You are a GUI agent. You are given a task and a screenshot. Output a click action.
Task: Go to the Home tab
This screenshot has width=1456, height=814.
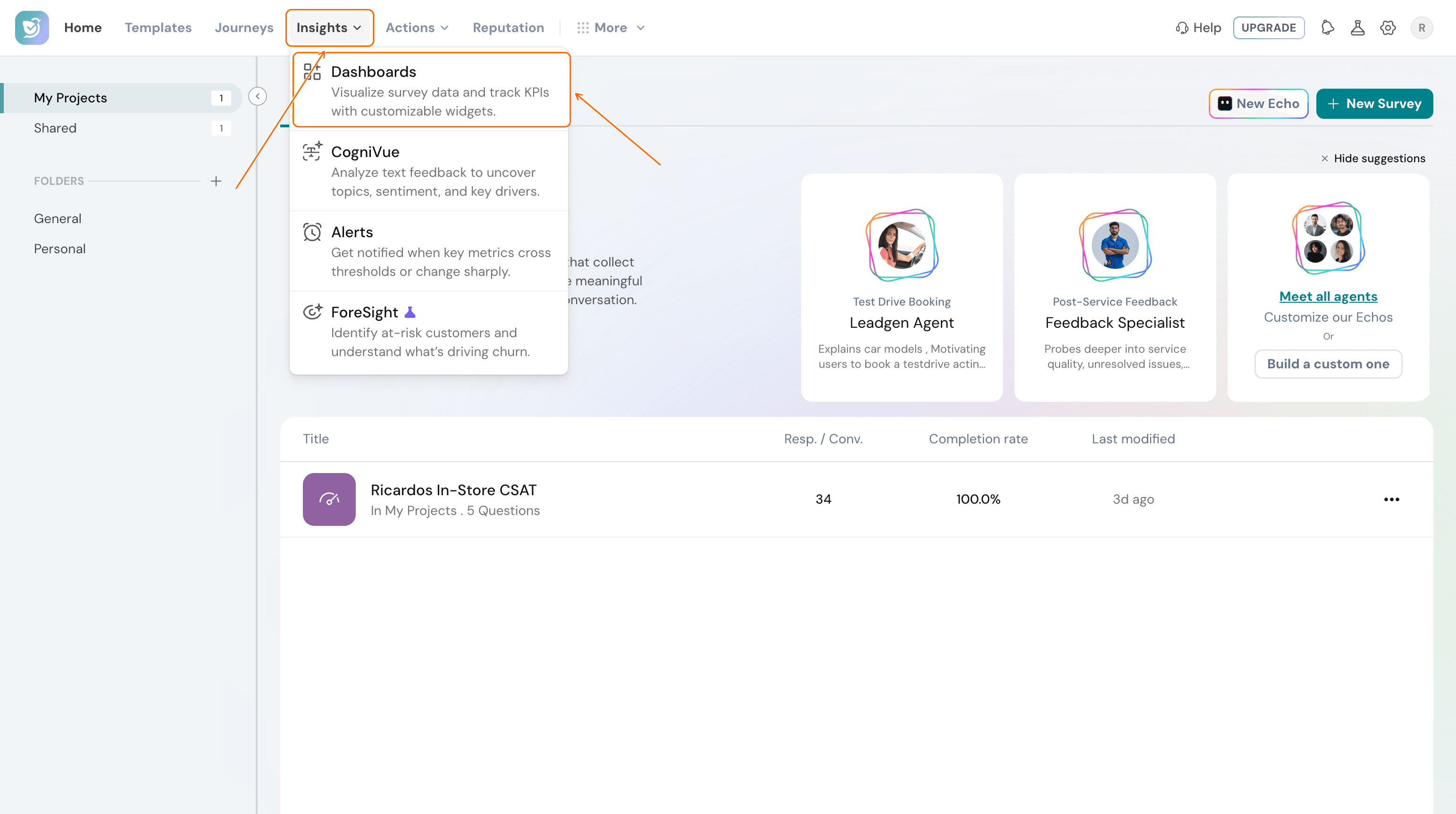[83, 28]
